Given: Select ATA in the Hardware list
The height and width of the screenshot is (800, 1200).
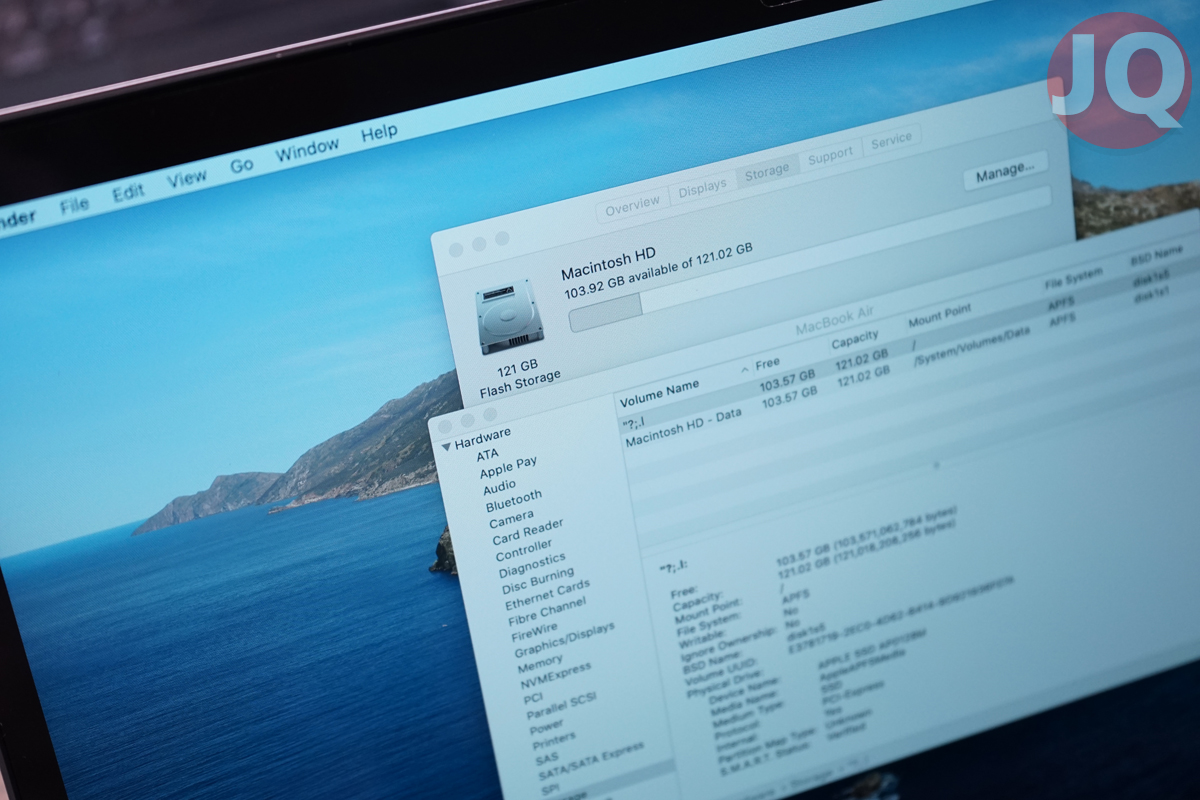Looking at the screenshot, I should 487,453.
